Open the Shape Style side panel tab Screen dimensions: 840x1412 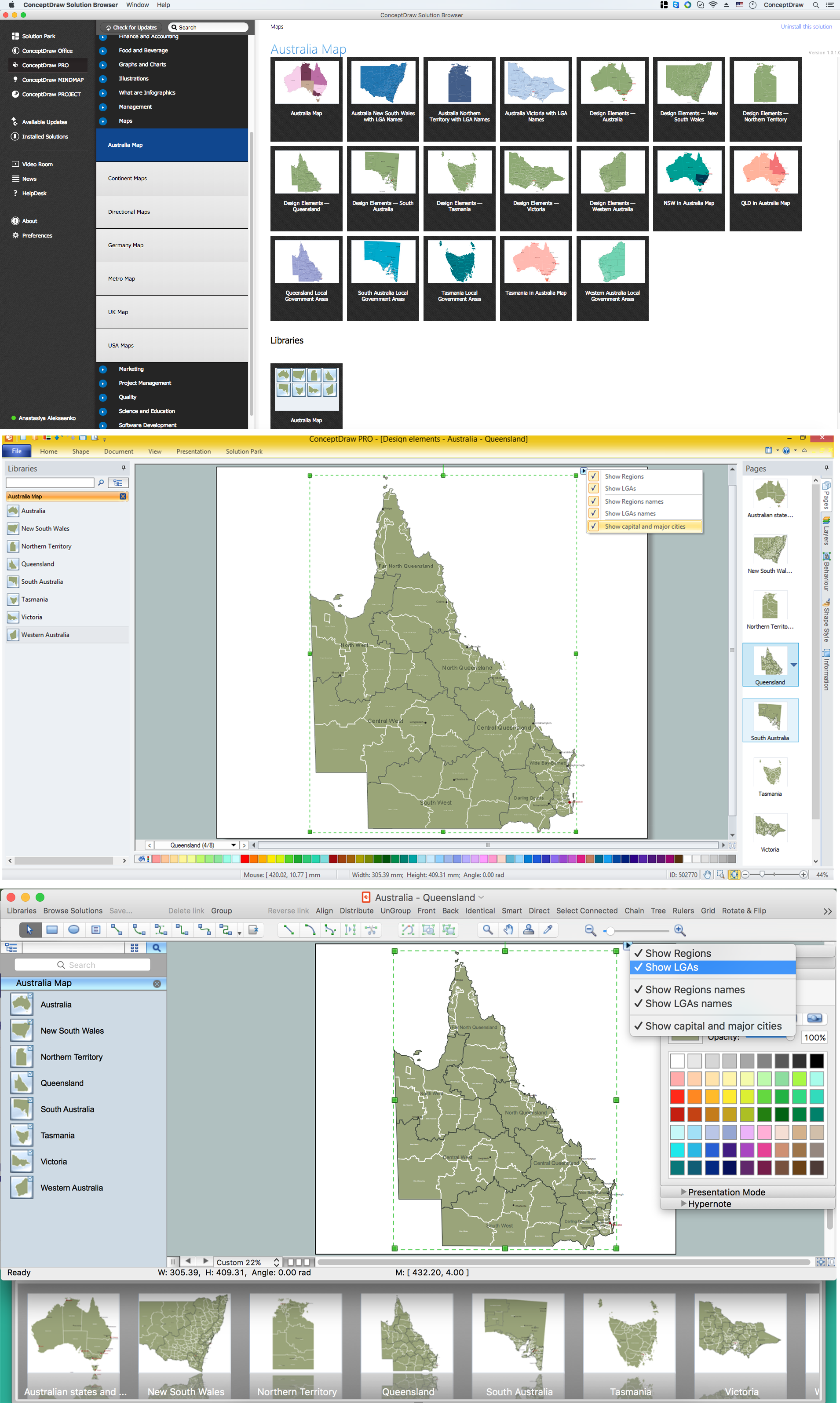tap(826, 621)
